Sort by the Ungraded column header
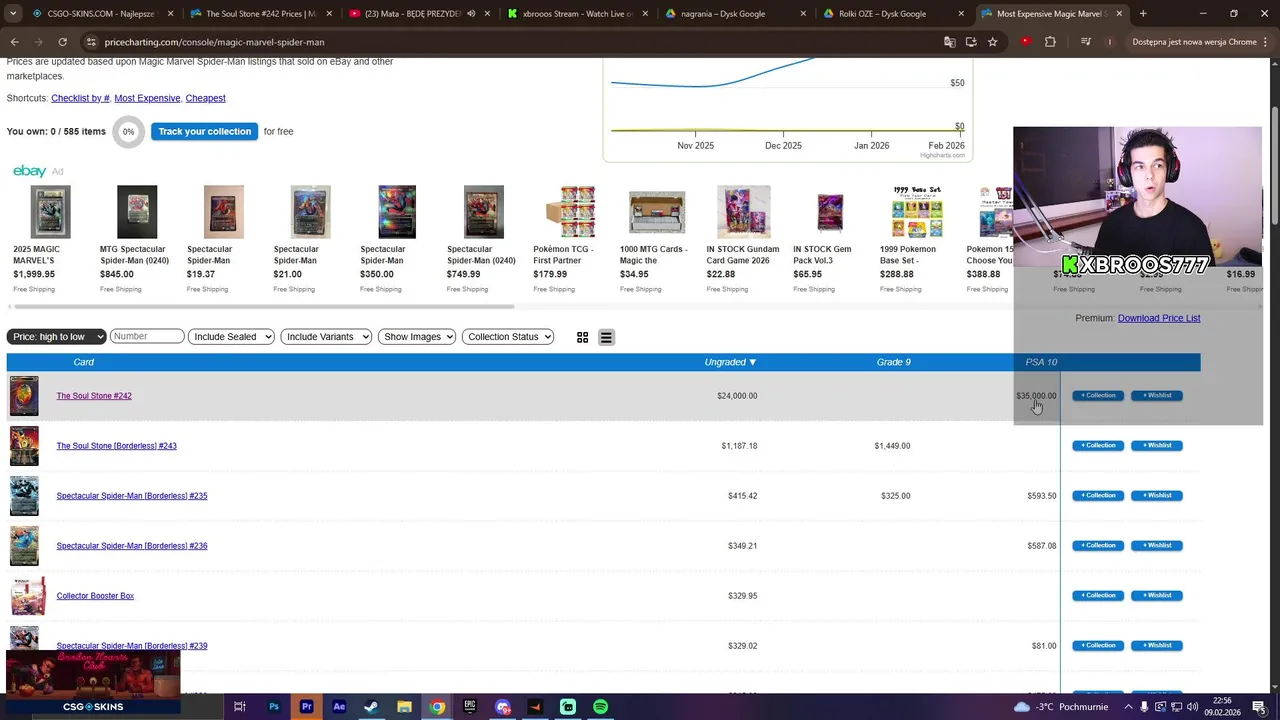The height and width of the screenshot is (720, 1280). pyautogui.click(x=730, y=362)
